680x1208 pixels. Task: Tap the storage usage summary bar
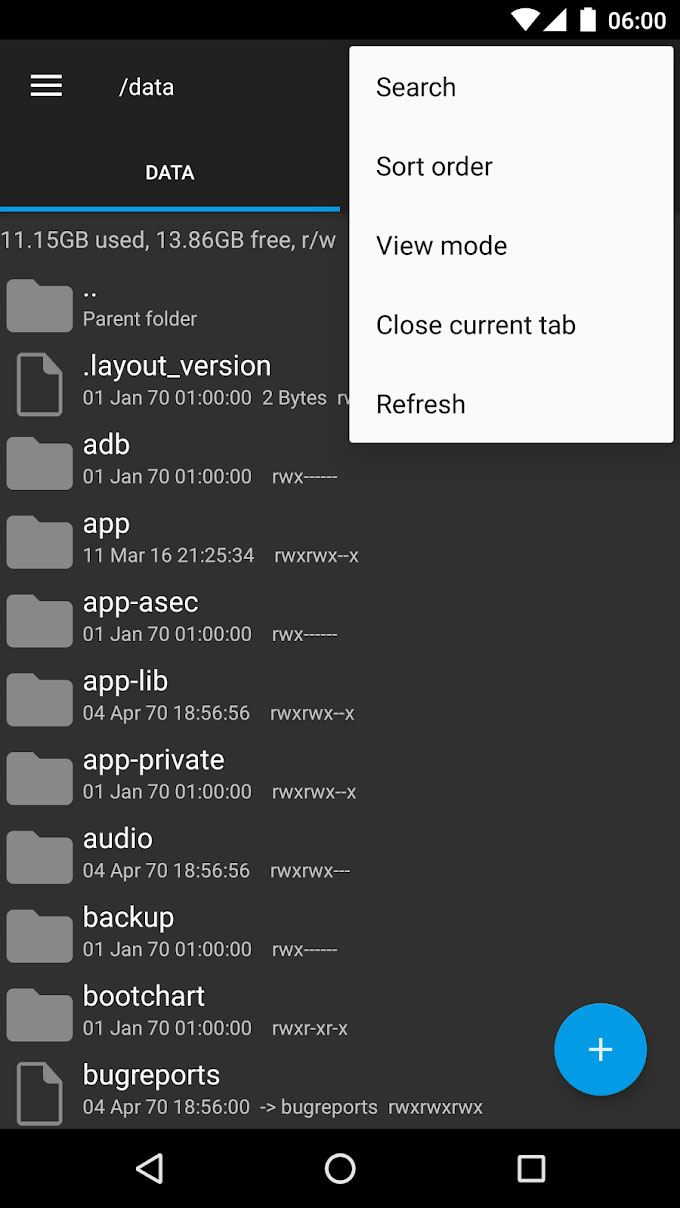click(170, 240)
